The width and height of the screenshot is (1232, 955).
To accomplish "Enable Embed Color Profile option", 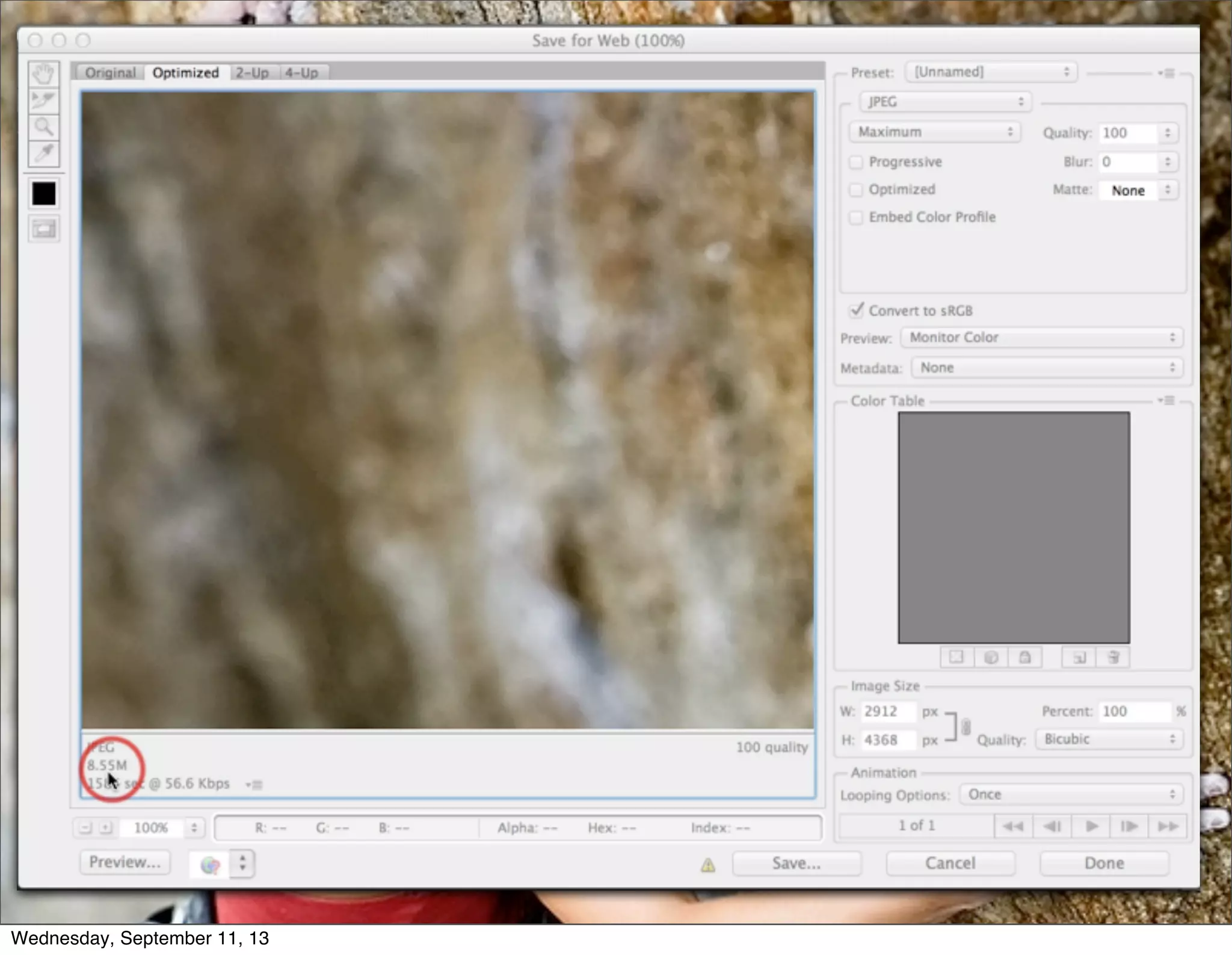I will [855, 217].
